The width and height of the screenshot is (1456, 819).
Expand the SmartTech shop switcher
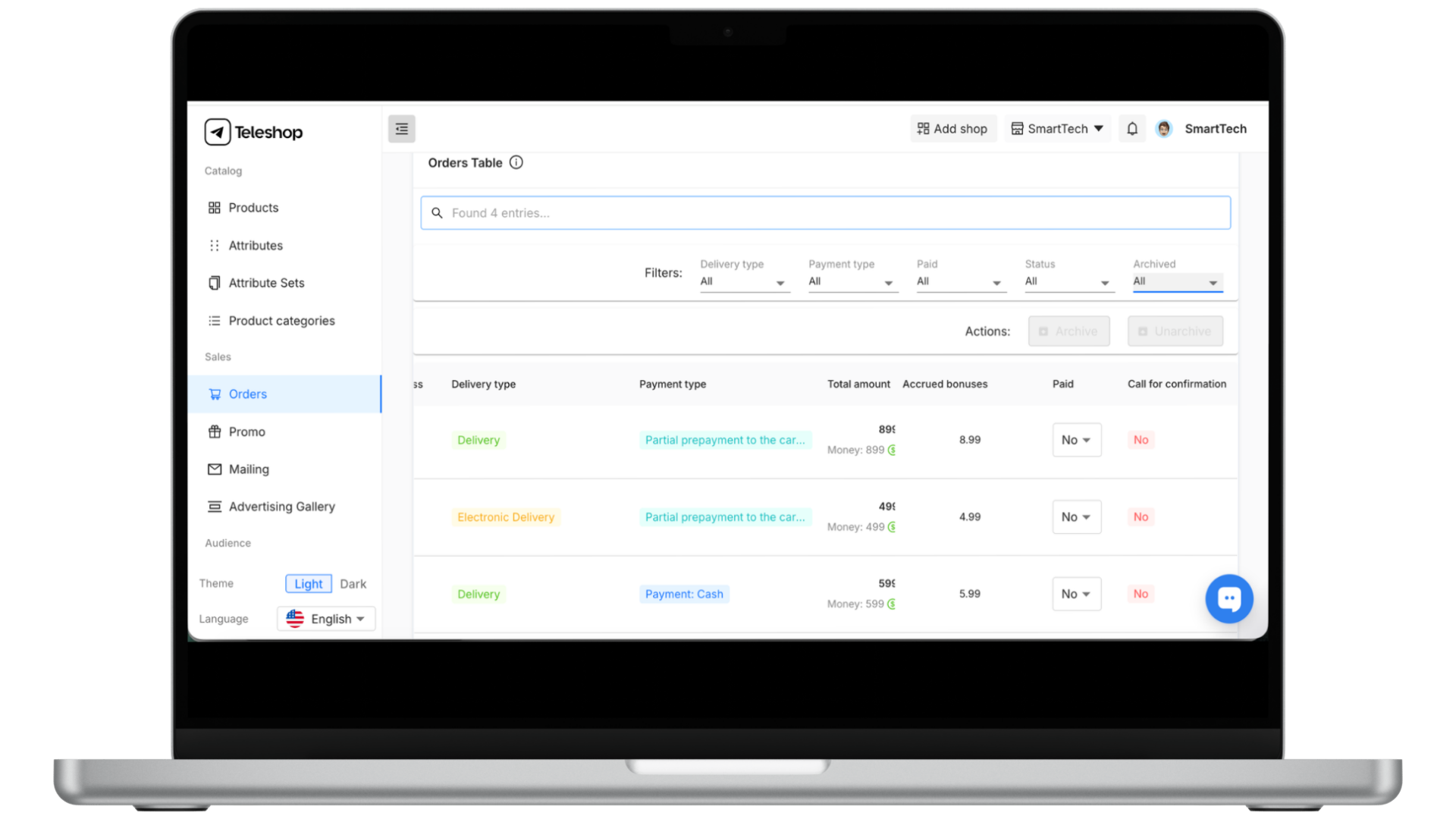tap(1058, 129)
